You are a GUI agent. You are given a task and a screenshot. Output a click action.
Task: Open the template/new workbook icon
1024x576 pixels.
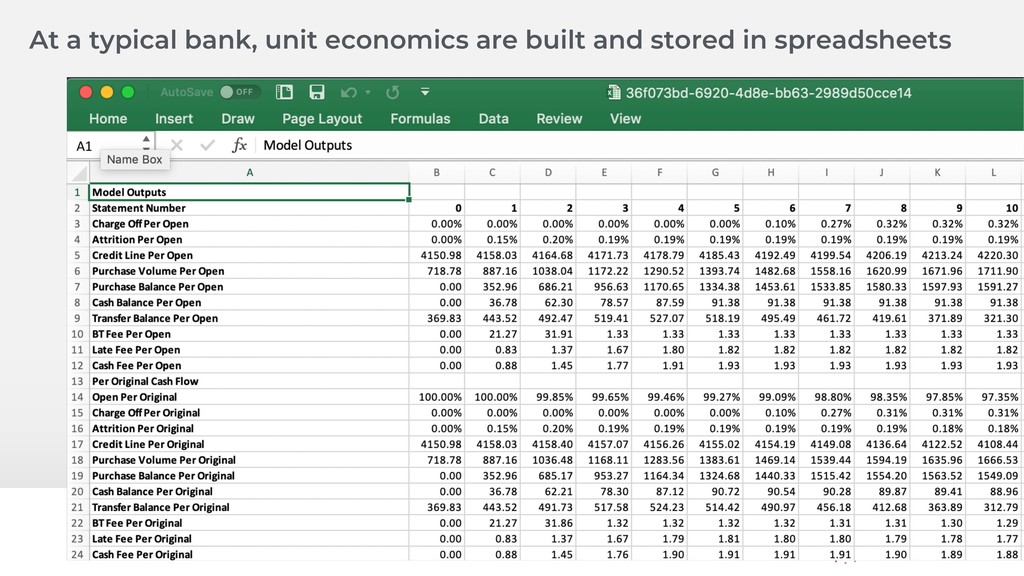[285, 92]
